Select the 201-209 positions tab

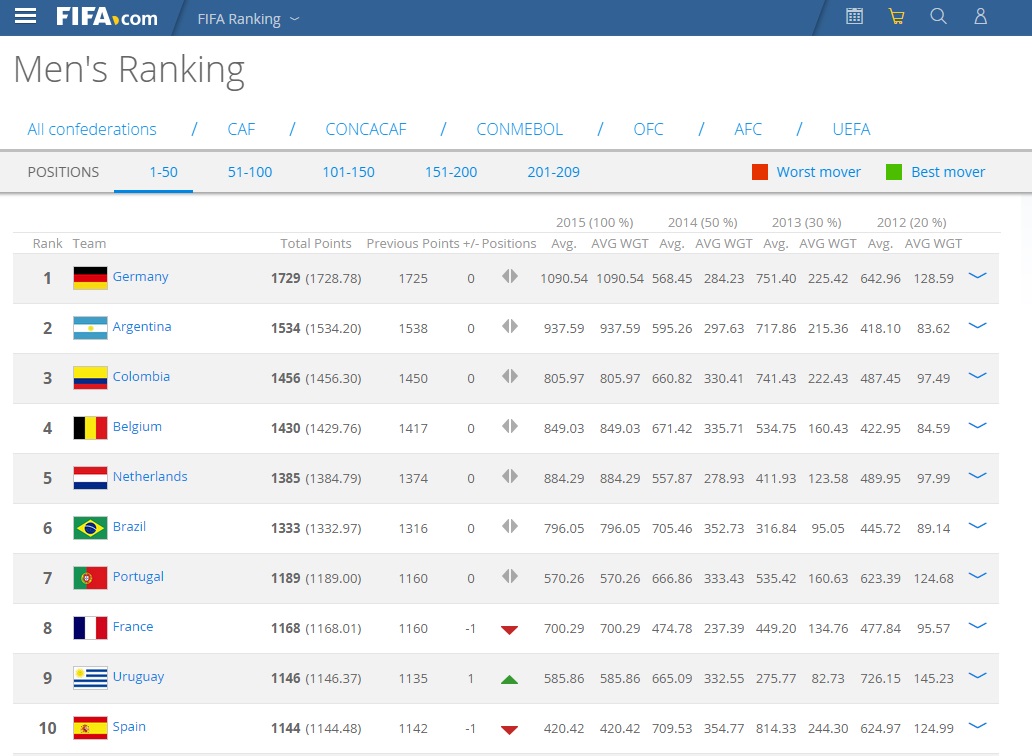(x=553, y=172)
